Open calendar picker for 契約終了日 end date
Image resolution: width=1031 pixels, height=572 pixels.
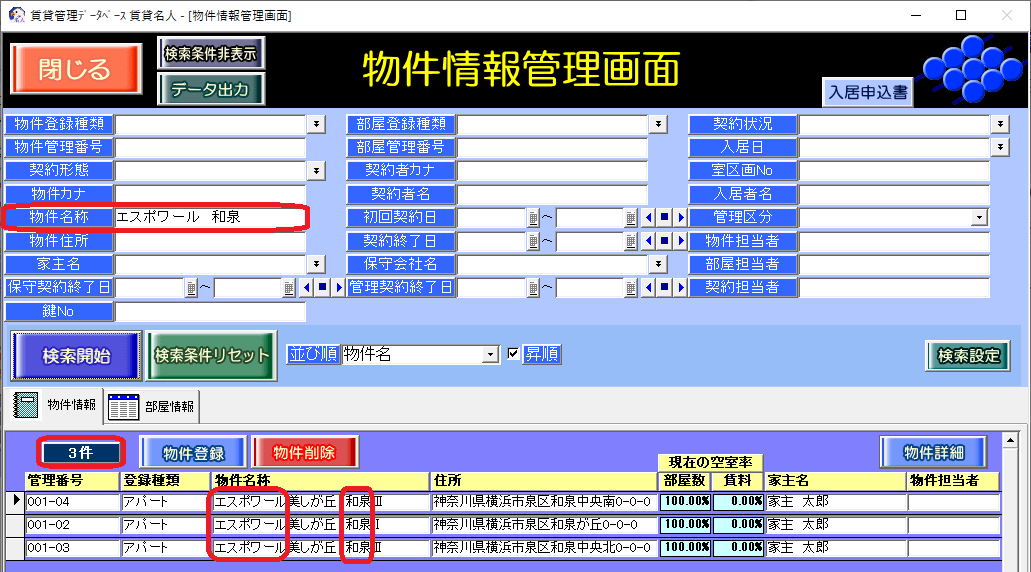click(x=630, y=241)
